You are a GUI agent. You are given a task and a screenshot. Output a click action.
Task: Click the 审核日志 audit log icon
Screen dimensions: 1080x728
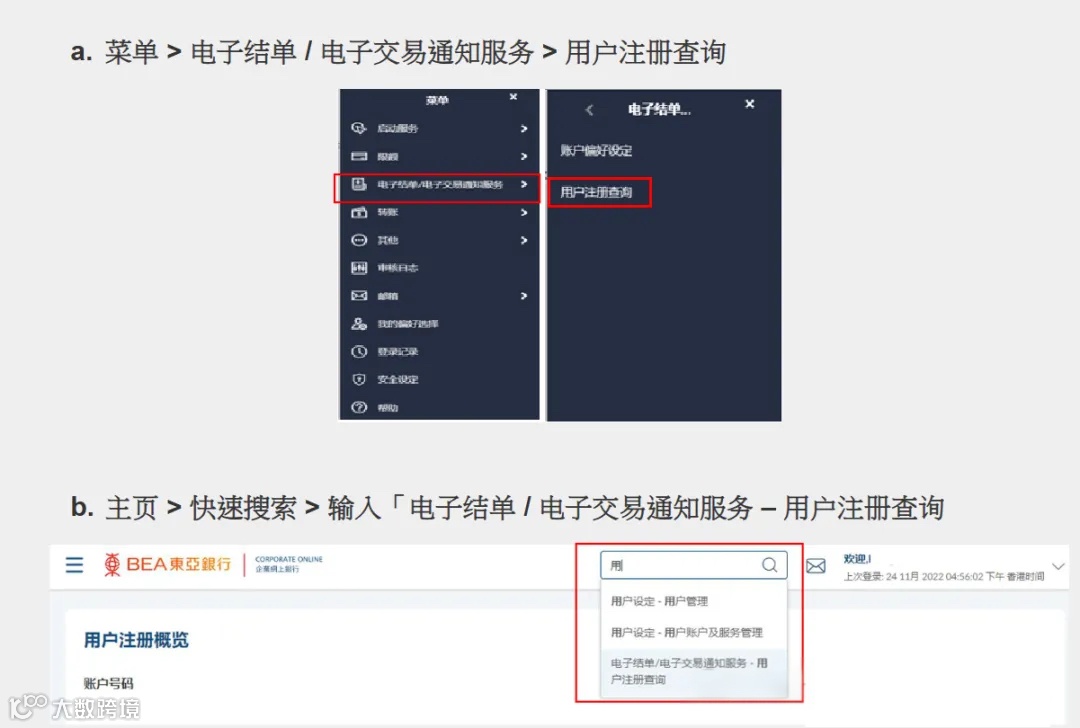pyautogui.click(x=359, y=268)
